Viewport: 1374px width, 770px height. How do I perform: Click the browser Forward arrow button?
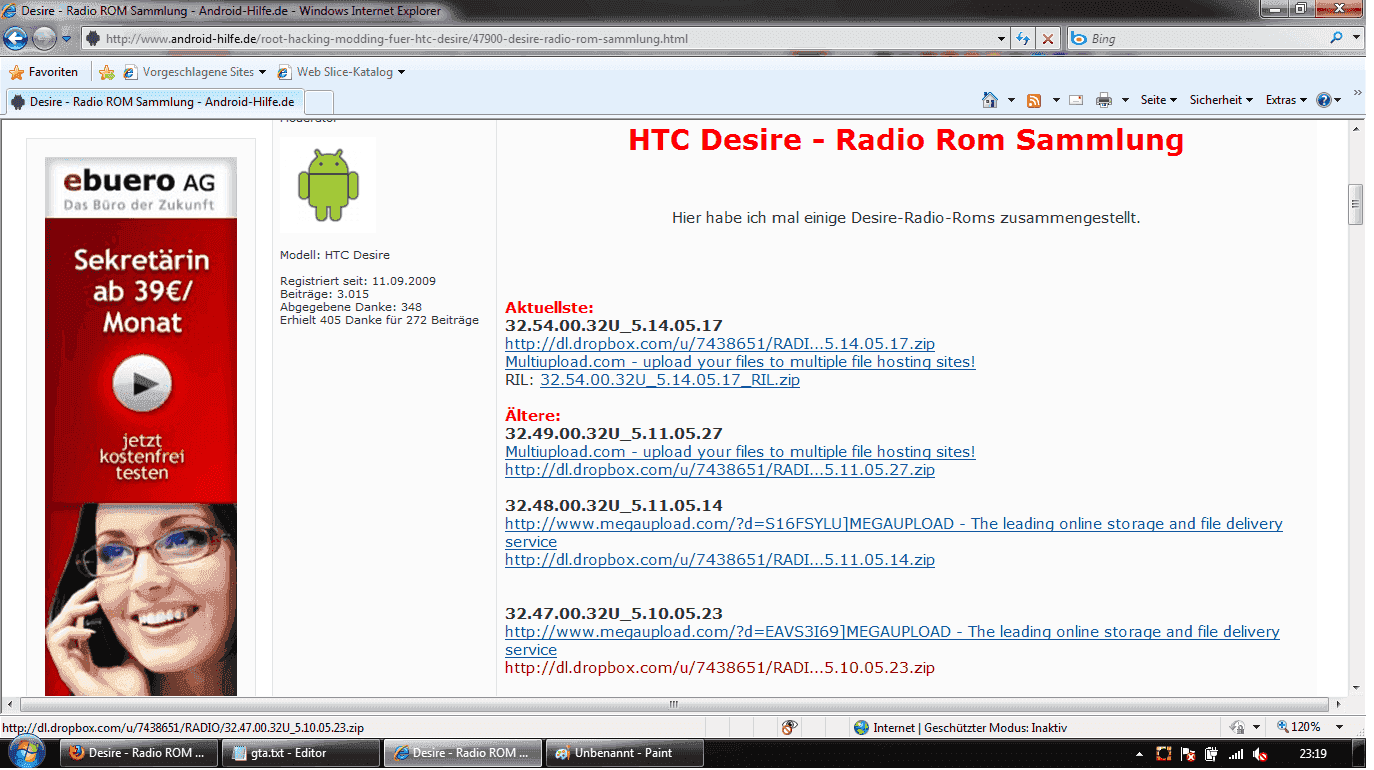pyautogui.click(x=44, y=39)
